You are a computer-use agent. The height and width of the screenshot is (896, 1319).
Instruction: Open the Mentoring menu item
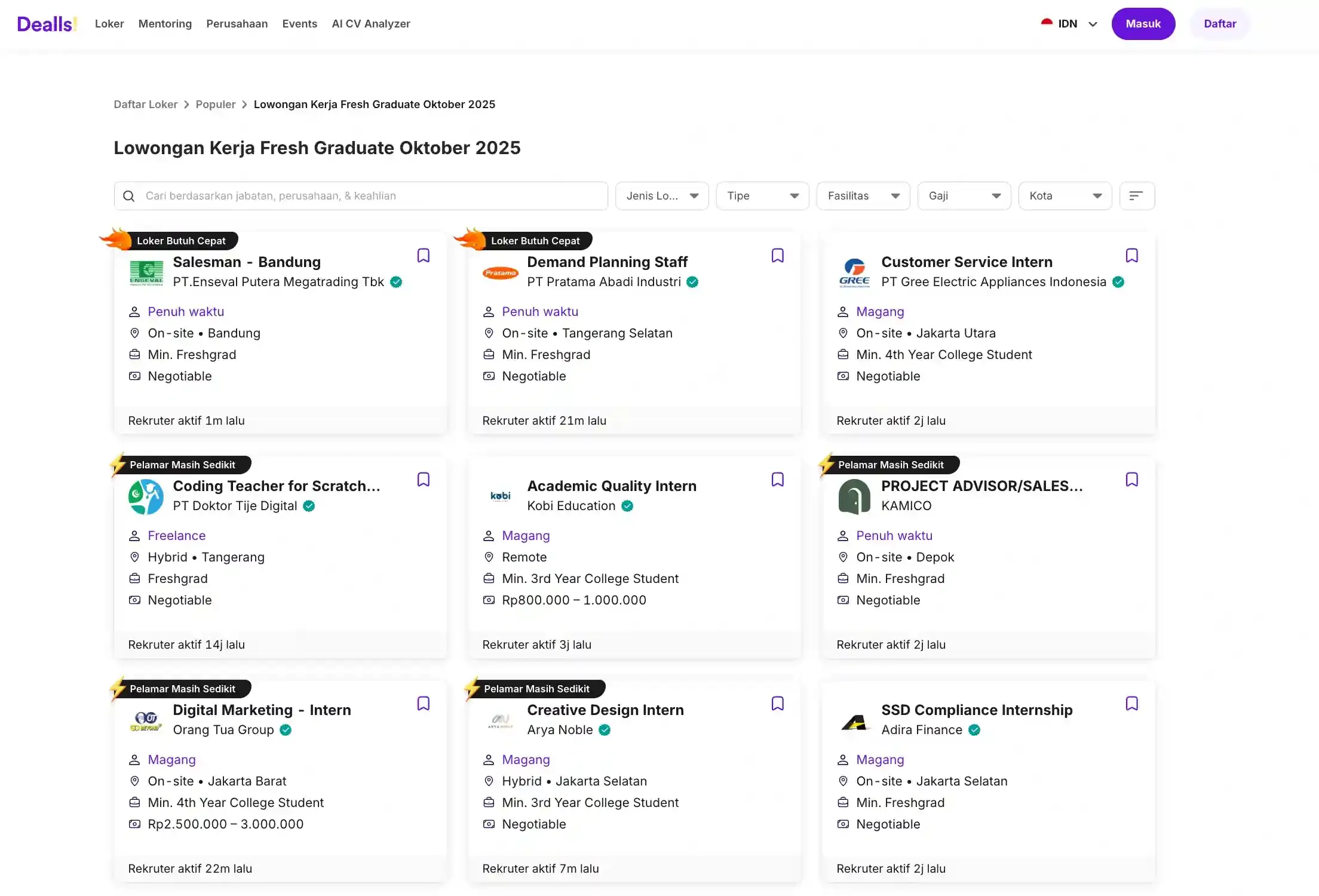pos(165,24)
